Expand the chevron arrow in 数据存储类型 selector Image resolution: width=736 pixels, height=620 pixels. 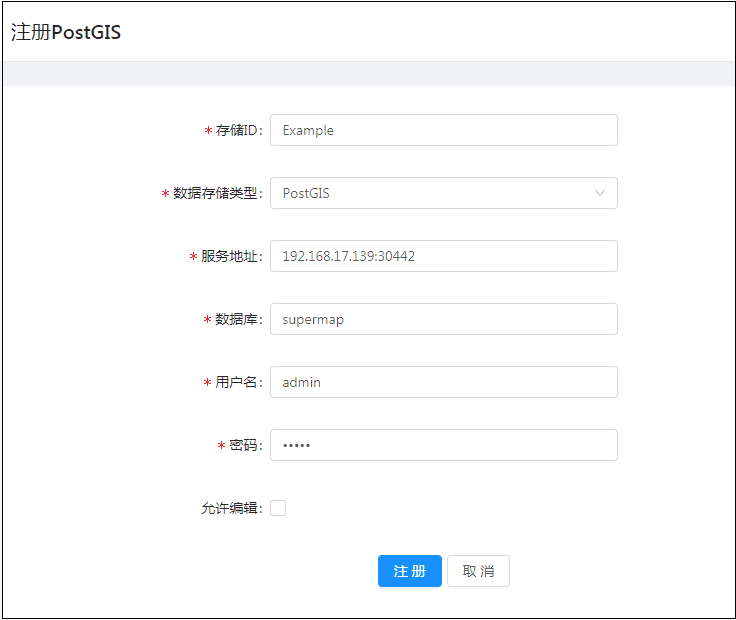600,193
